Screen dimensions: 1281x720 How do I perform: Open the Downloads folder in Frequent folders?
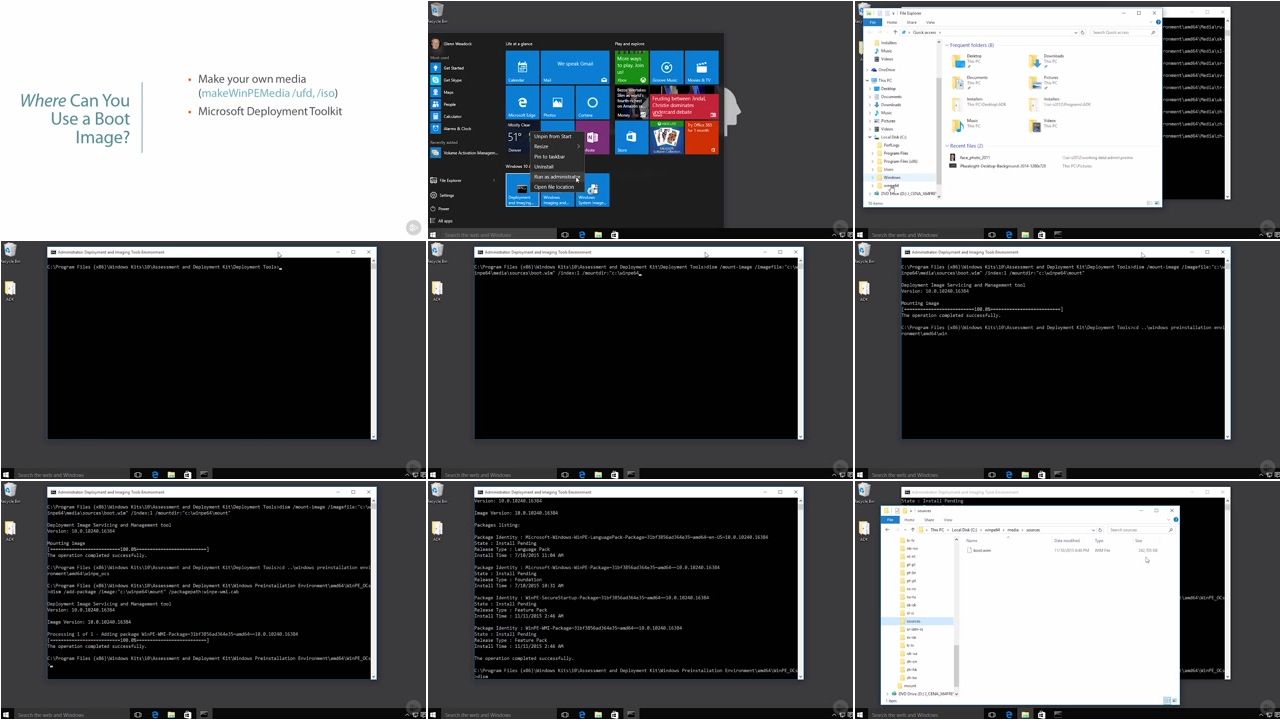1046,61
